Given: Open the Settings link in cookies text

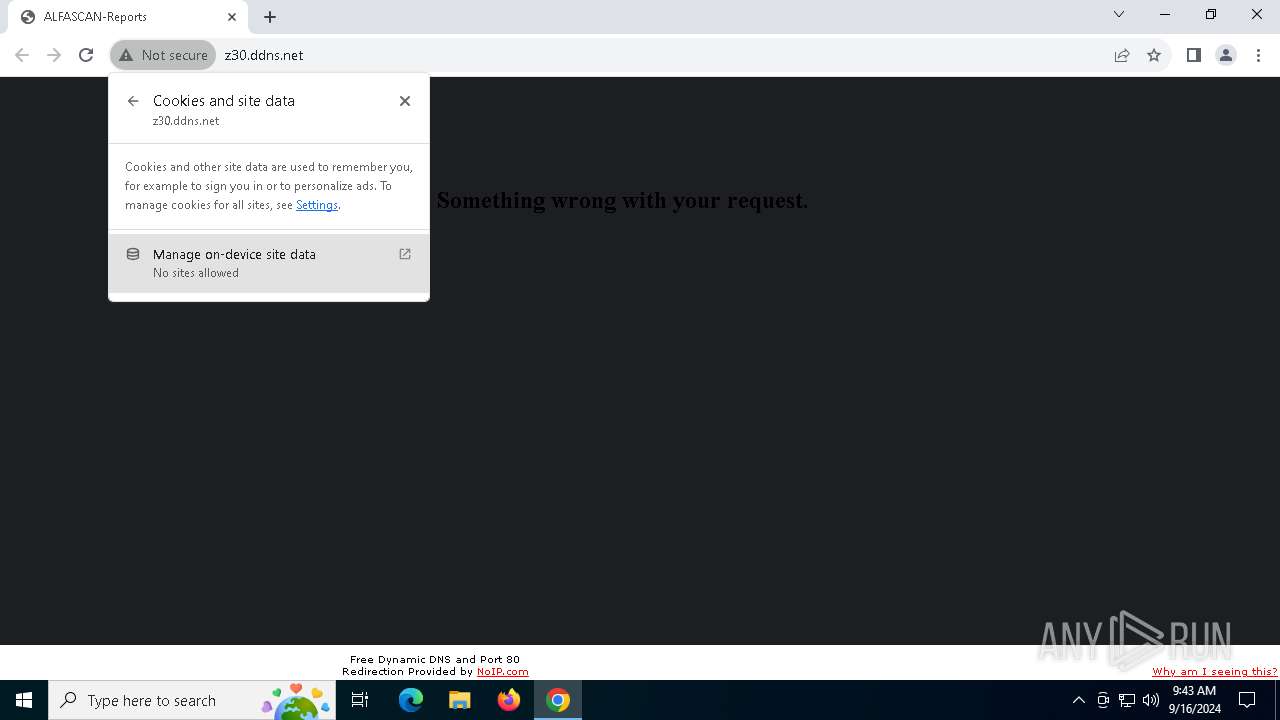Looking at the screenshot, I should pyautogui.click(x=317, y=205).
